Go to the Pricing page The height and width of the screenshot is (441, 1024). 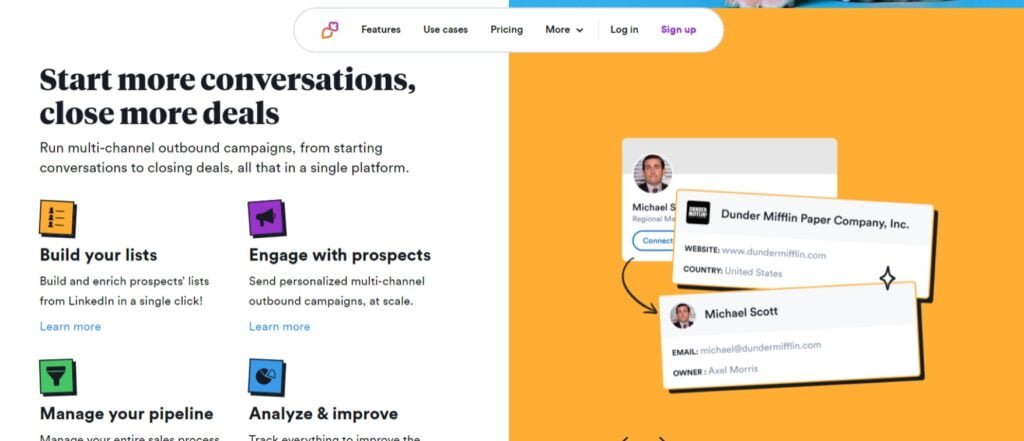tap(507, 29)
